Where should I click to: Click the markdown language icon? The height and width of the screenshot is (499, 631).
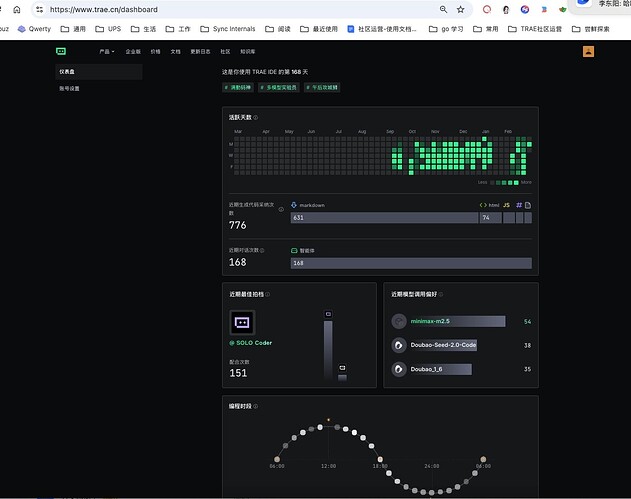294,205
